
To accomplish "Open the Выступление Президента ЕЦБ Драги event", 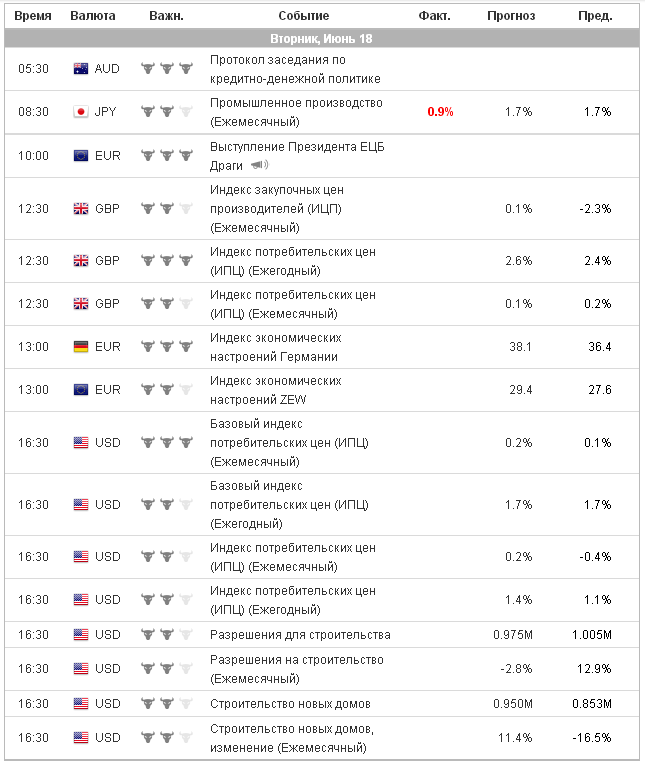I will (284, 147).
